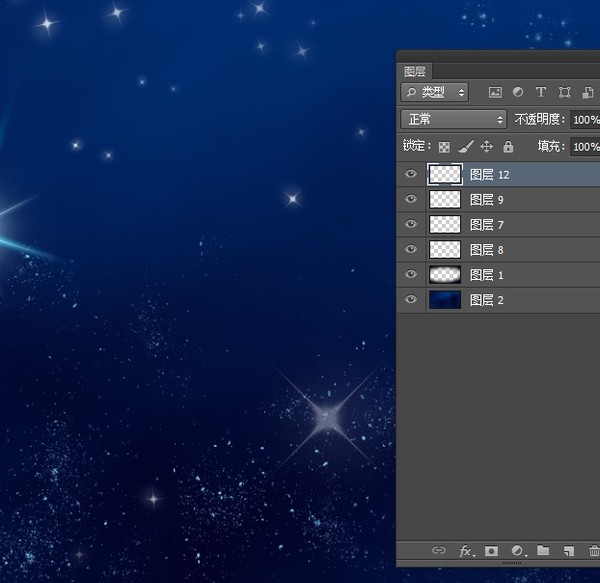This screenshot has width=600, height=583.
Task: Select the 图层 9 thumbnail
Action: (445, 199)
